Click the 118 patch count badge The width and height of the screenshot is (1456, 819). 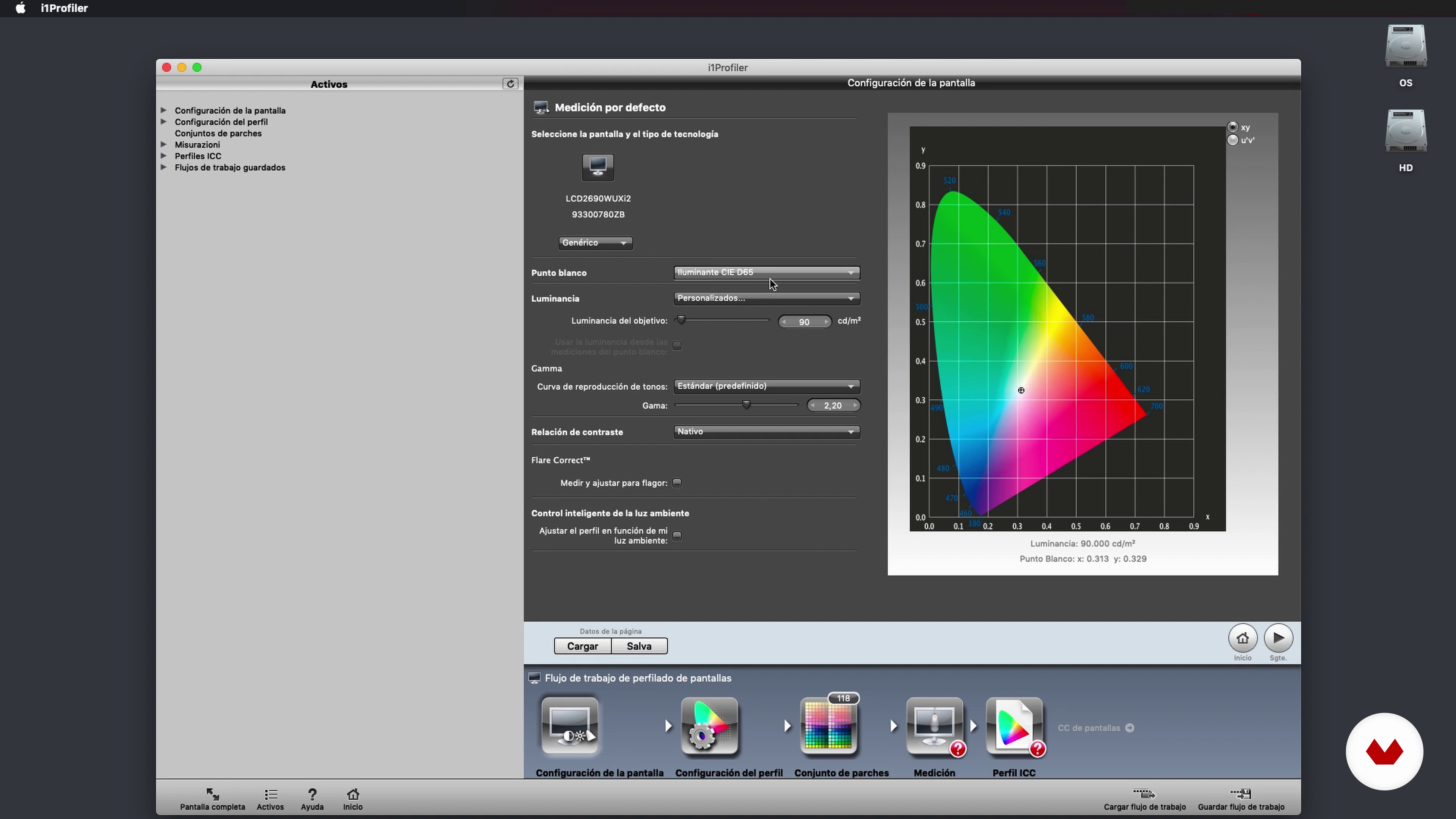click(843, 698)
